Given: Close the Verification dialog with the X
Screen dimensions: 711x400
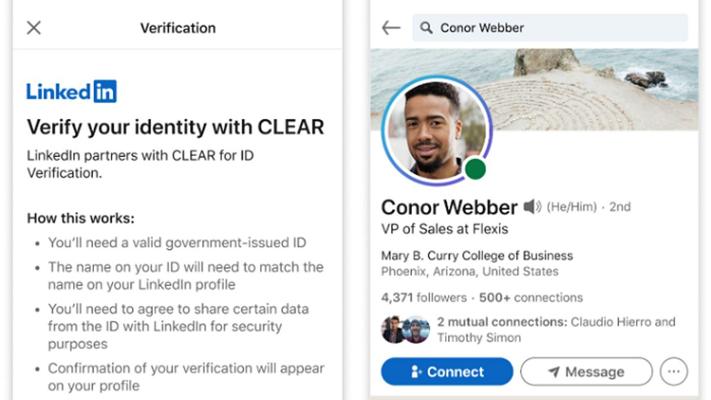Looking at the screenshot, I should tap(34, 28).
